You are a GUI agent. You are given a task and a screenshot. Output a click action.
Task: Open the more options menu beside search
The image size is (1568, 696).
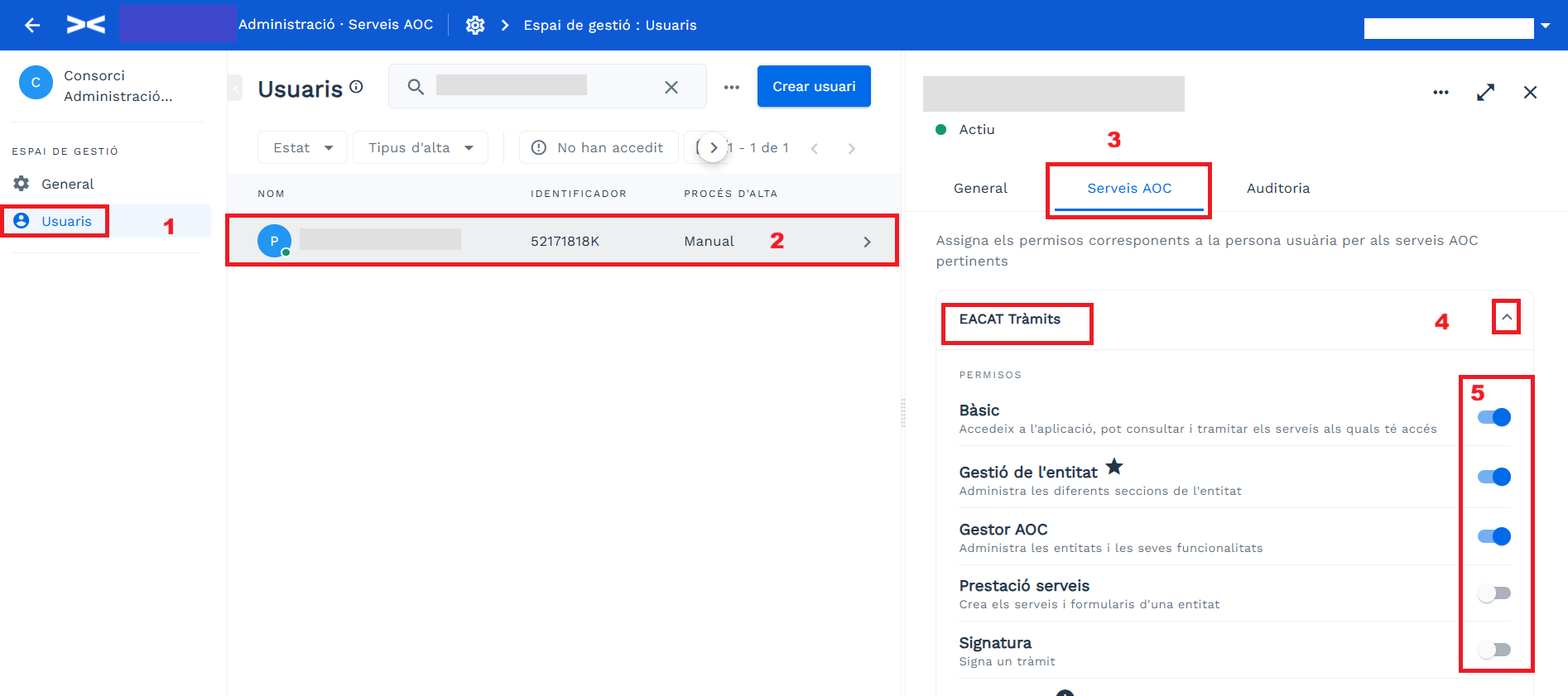(732, 87)
